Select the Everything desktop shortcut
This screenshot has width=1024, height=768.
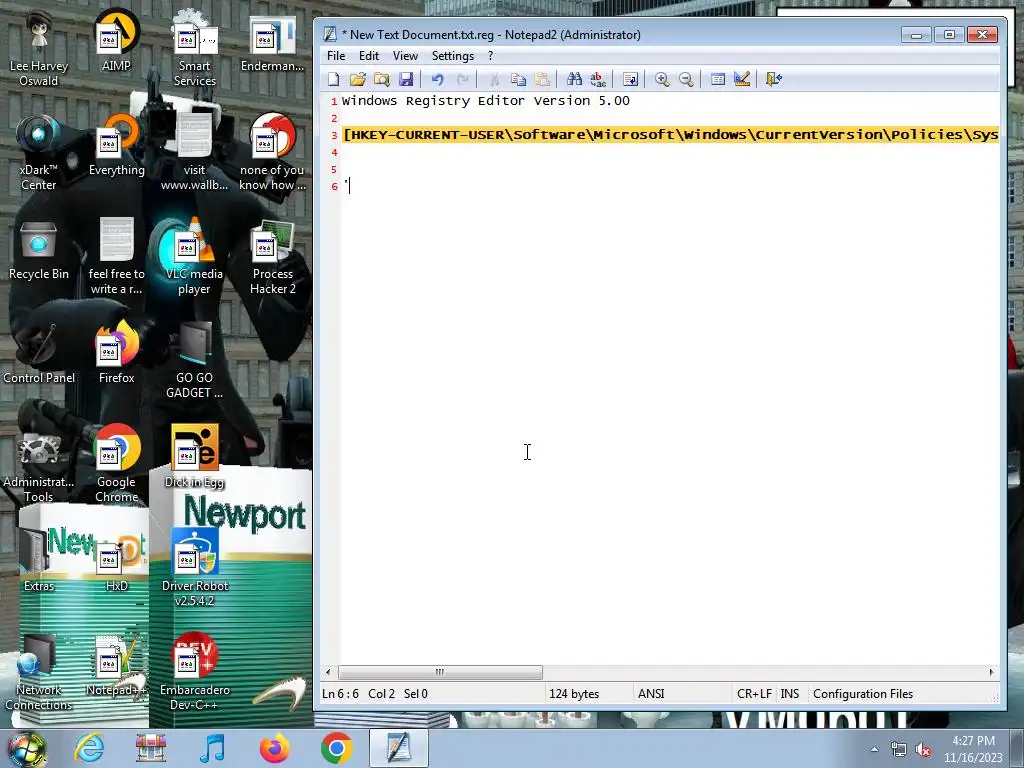tap(116, 145)
